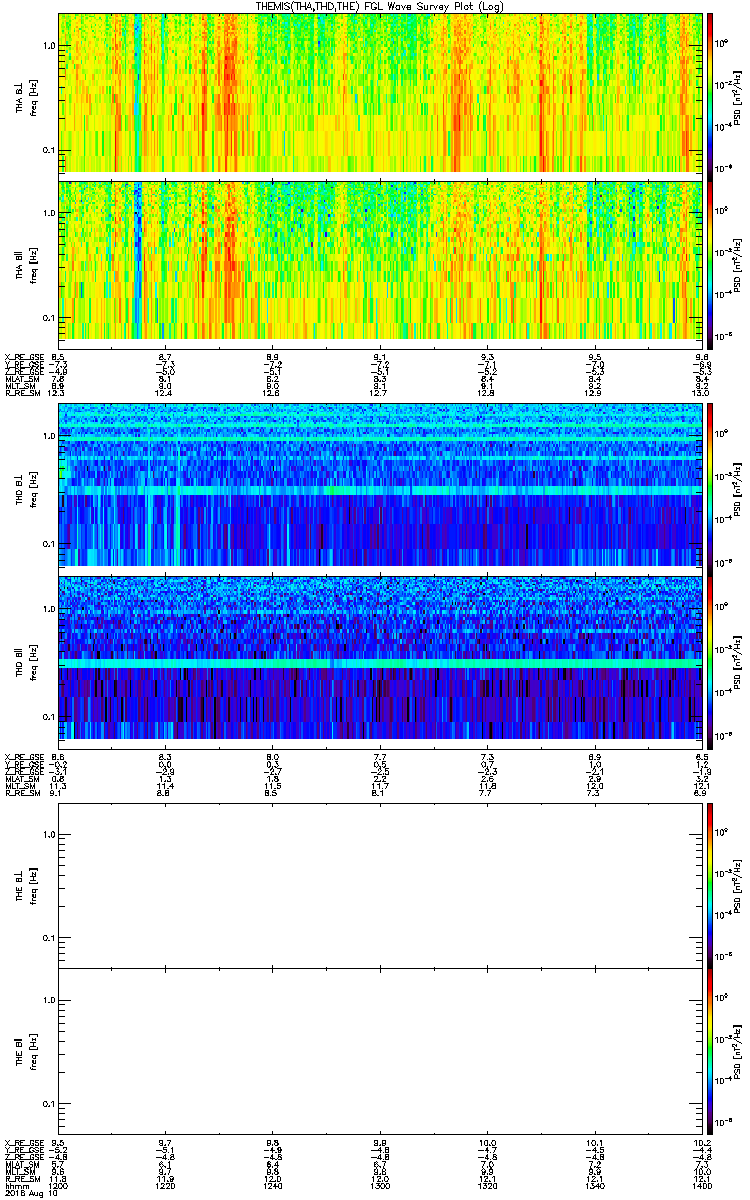This screenshot has height=1200, width=750.
Task: Click the X_RE_GSE label under the THE panels
Action: pyautogui.click(x=23, y=1144)
